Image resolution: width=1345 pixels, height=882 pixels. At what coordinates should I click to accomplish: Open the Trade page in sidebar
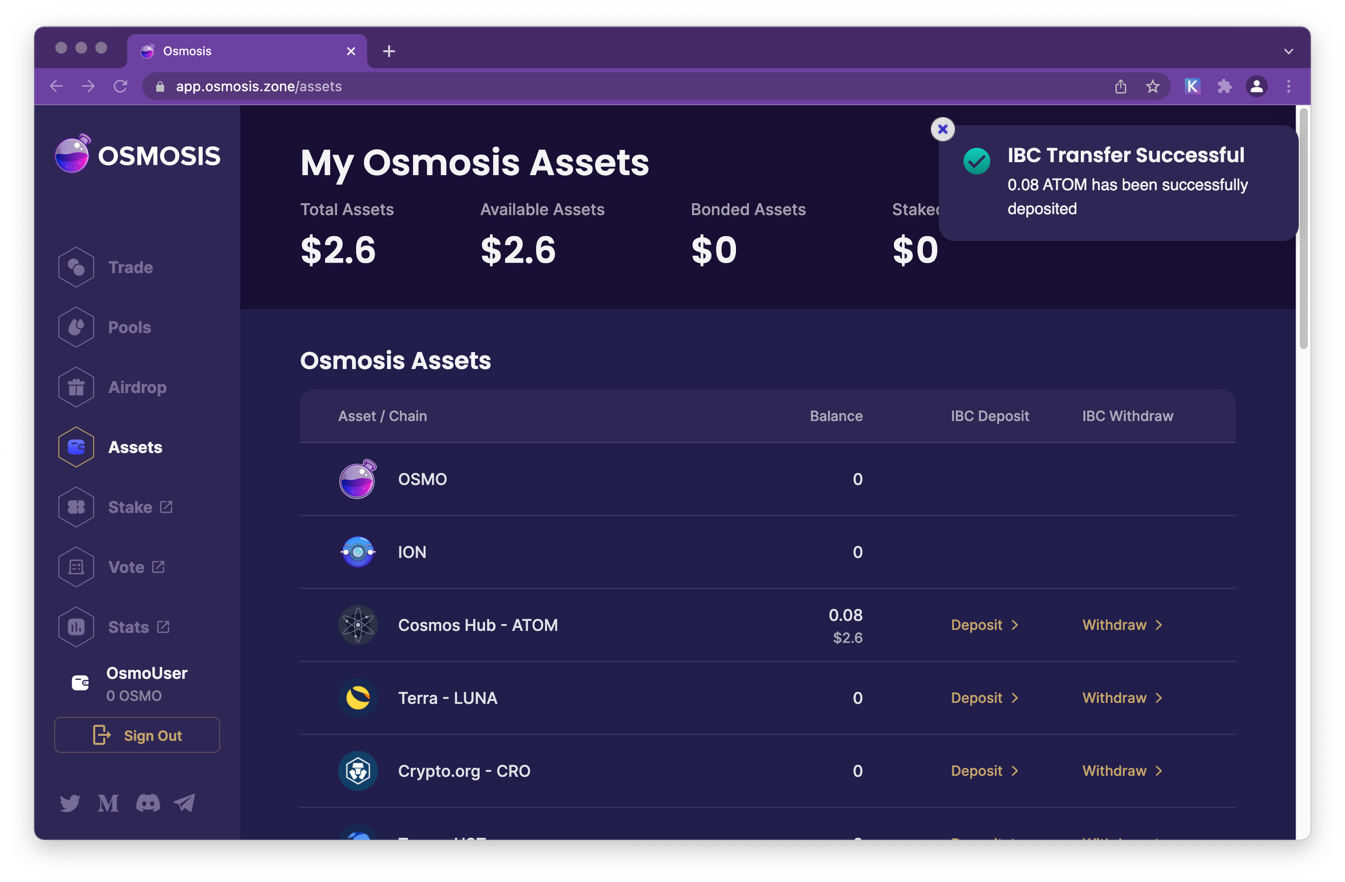click(129, 268)
